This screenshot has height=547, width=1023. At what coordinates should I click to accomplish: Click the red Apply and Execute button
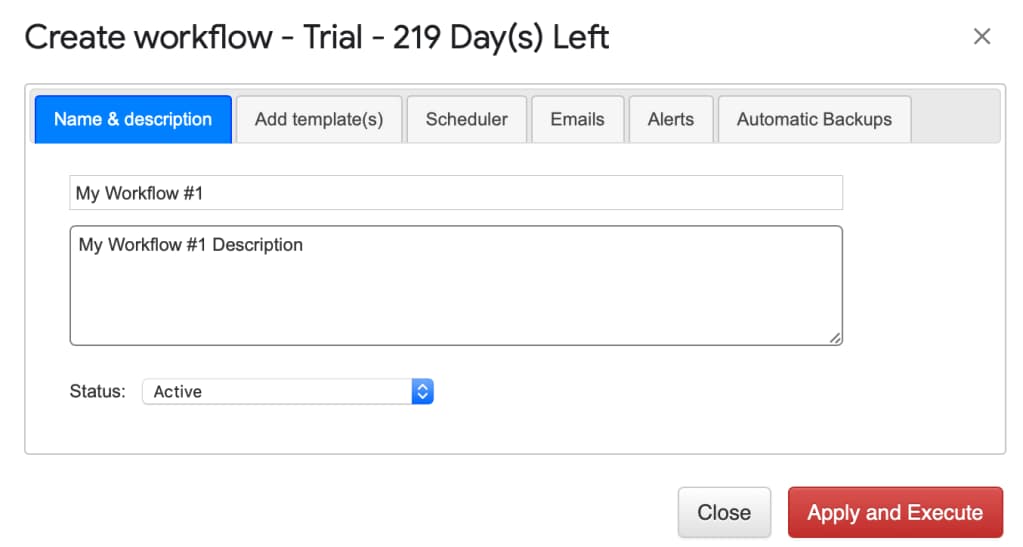(x=895, y=513)
